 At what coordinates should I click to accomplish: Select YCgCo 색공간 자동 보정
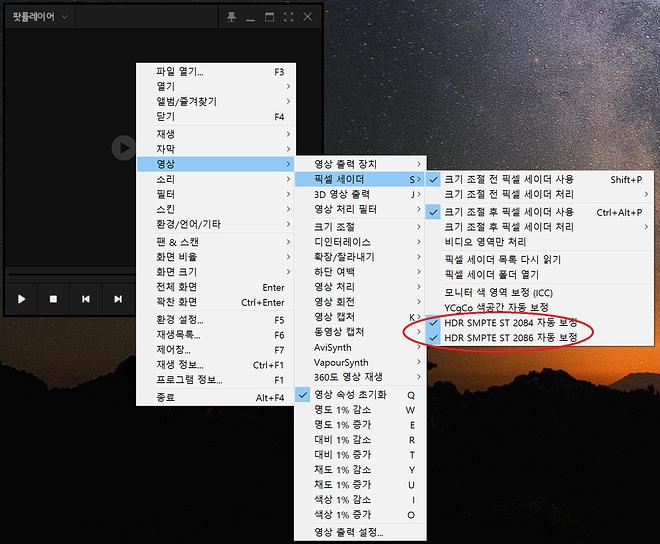[540, 307]
